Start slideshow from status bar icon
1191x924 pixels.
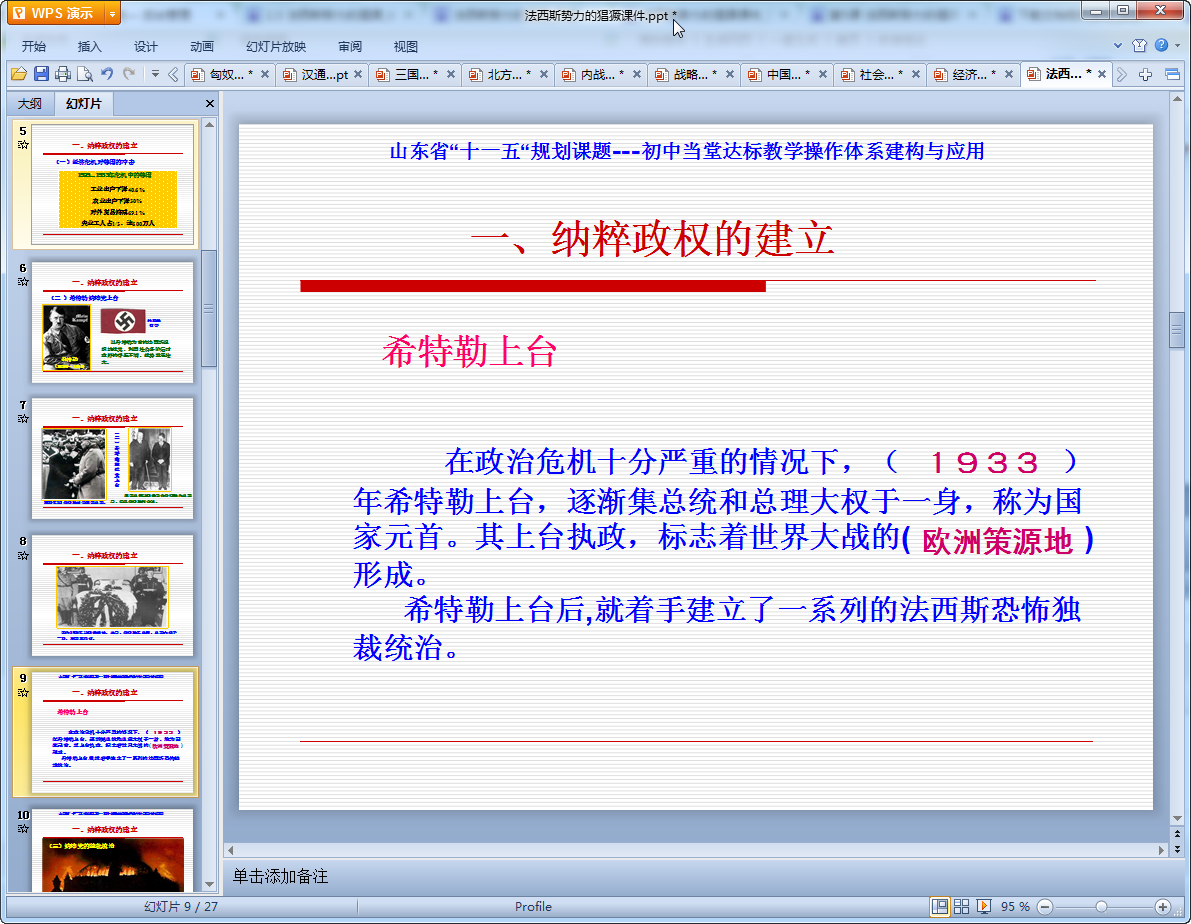[984, 907]
